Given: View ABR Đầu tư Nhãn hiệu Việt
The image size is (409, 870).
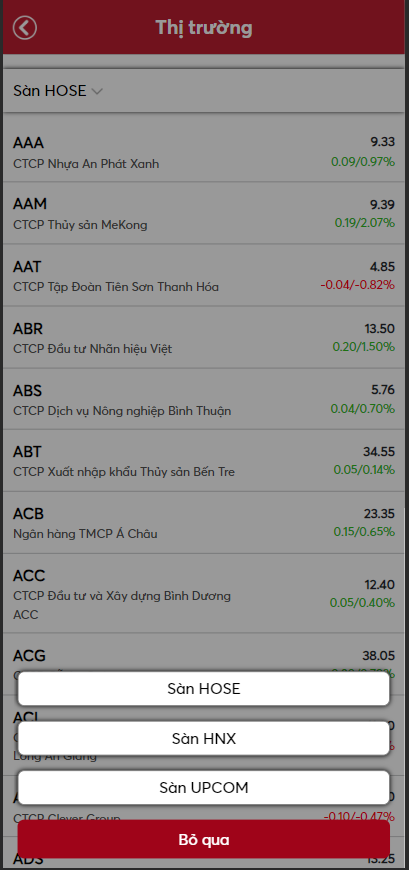Looking at the screenshot, I should point(204,337).
